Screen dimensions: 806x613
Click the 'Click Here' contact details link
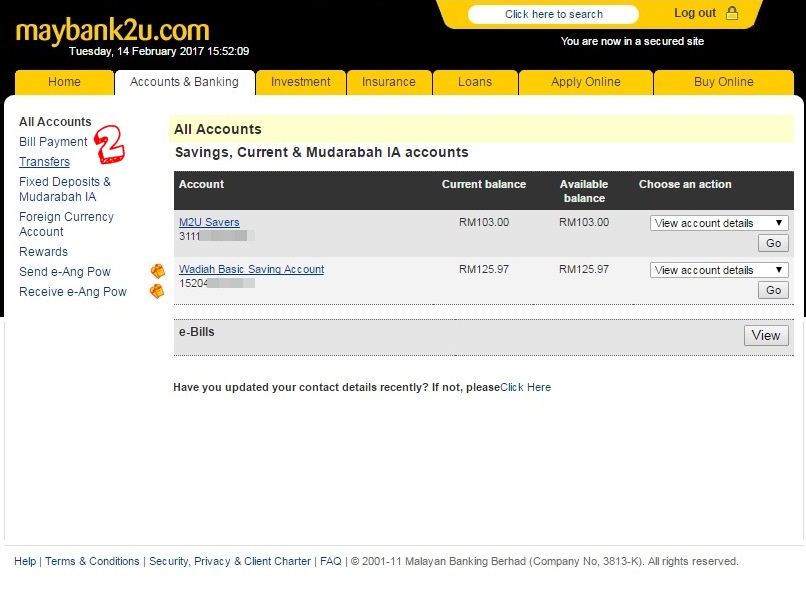click(525, 387)
